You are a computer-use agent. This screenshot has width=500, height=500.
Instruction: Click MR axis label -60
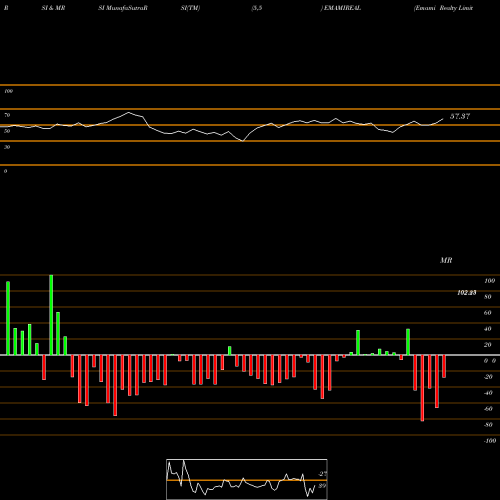coord(488,409)
